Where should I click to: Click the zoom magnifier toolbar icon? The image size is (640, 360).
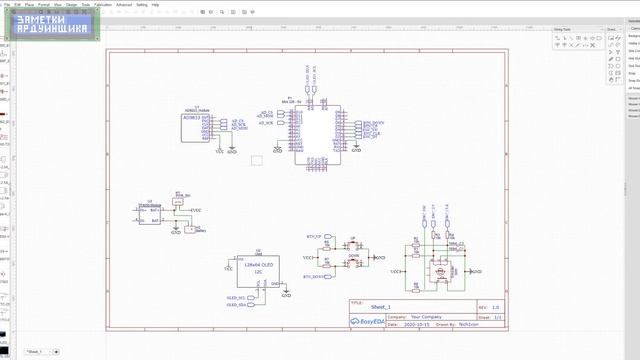point(222,12)
